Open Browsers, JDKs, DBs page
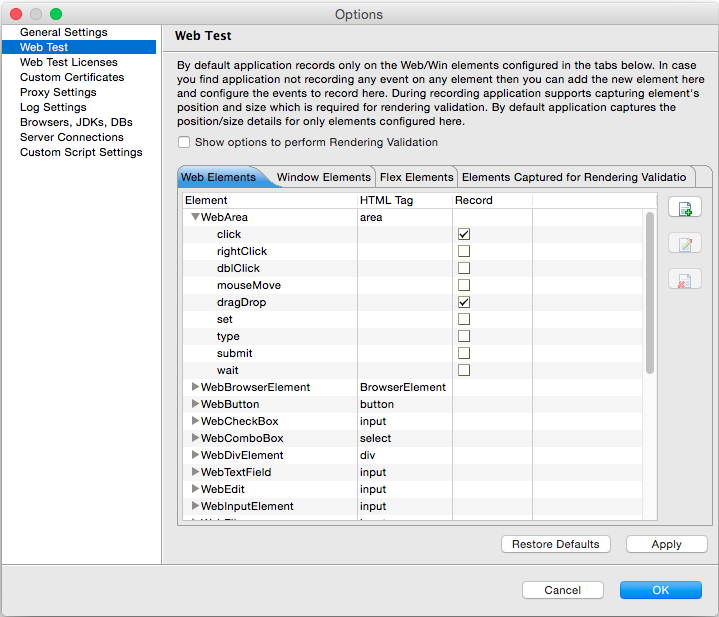 coord(76,122)
